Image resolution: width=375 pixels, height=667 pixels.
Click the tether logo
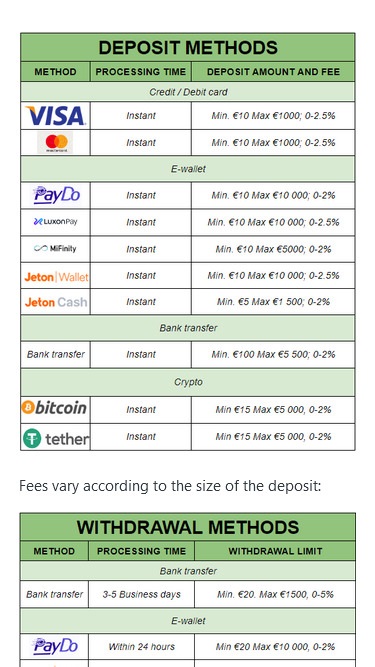coord(56,438)
